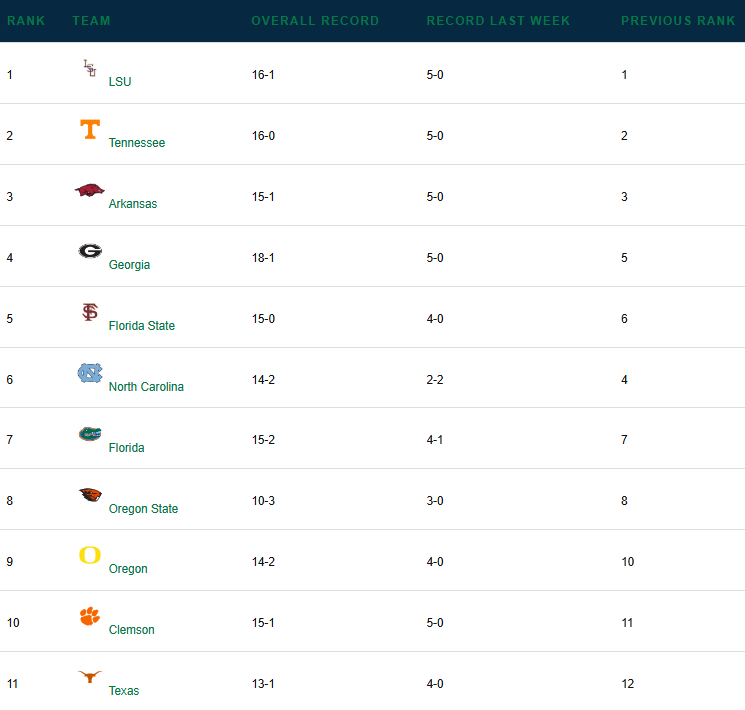Viewport: 745px width, 710px height.
Task: Click the Florida Gators logo
Action: 90,434
